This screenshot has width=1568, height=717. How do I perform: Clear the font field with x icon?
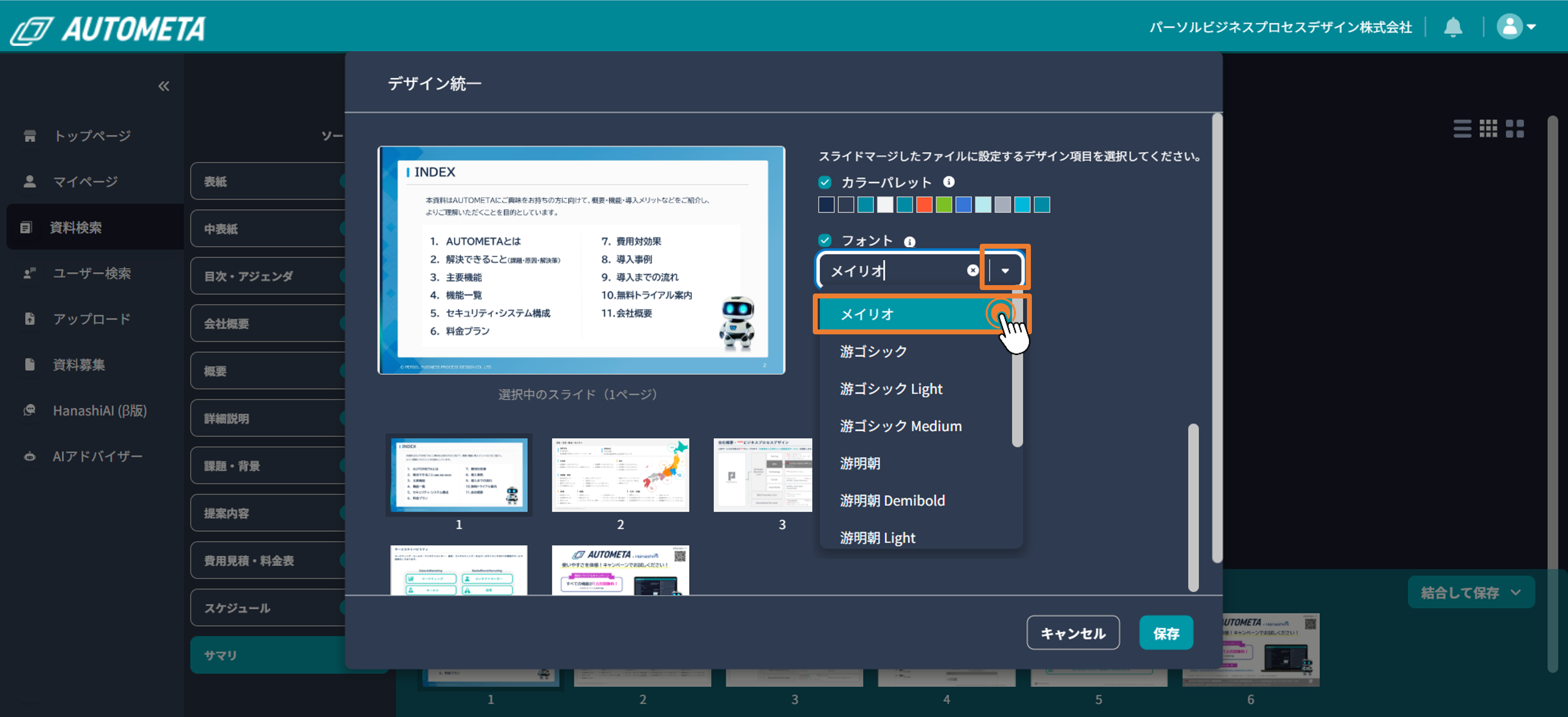tap(973, 270)
